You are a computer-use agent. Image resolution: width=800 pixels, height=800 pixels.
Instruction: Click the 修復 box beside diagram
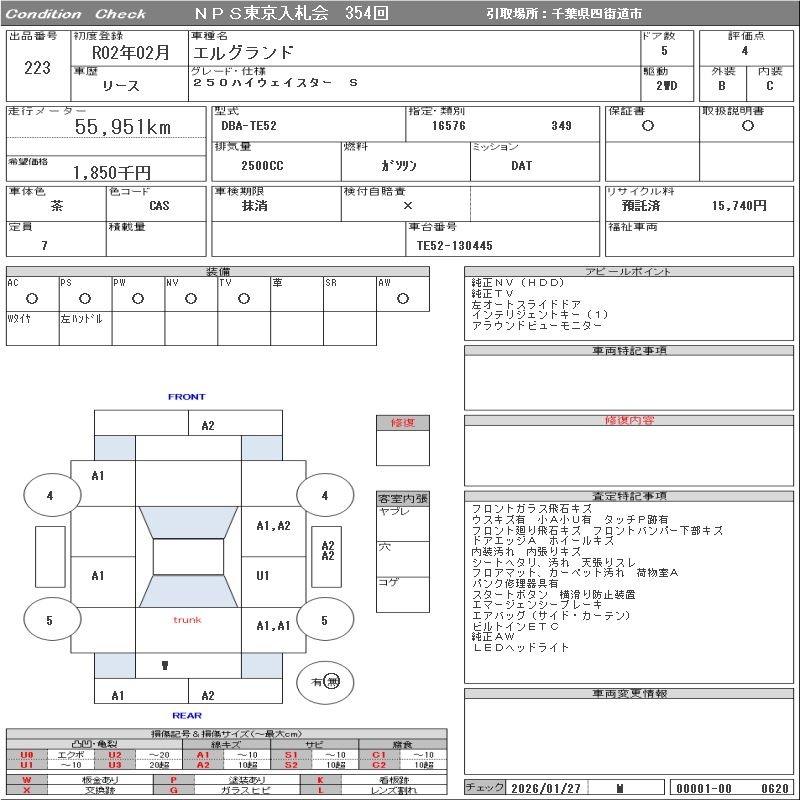(x=403, y=440)
